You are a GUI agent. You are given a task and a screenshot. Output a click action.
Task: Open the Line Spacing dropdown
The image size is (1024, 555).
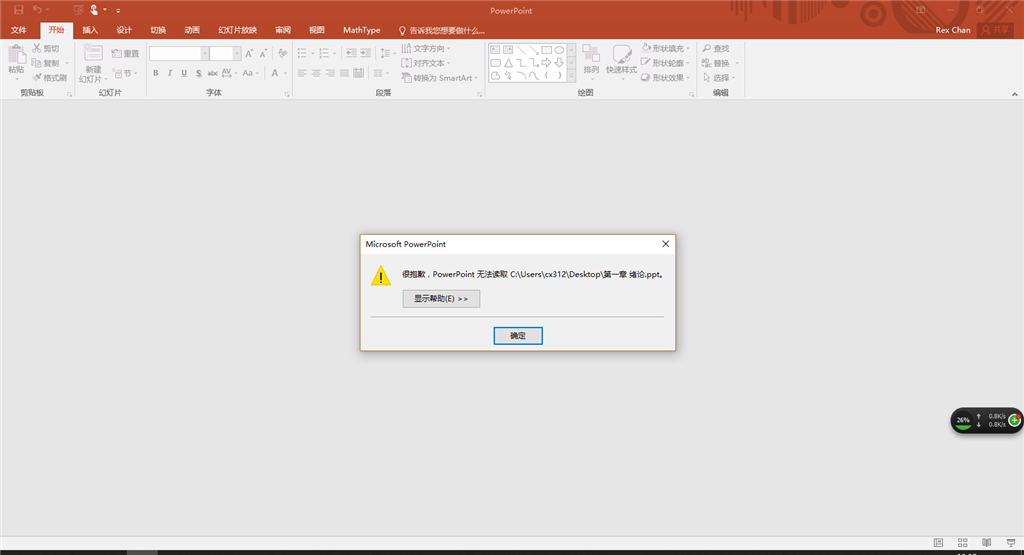pos(387,54)
